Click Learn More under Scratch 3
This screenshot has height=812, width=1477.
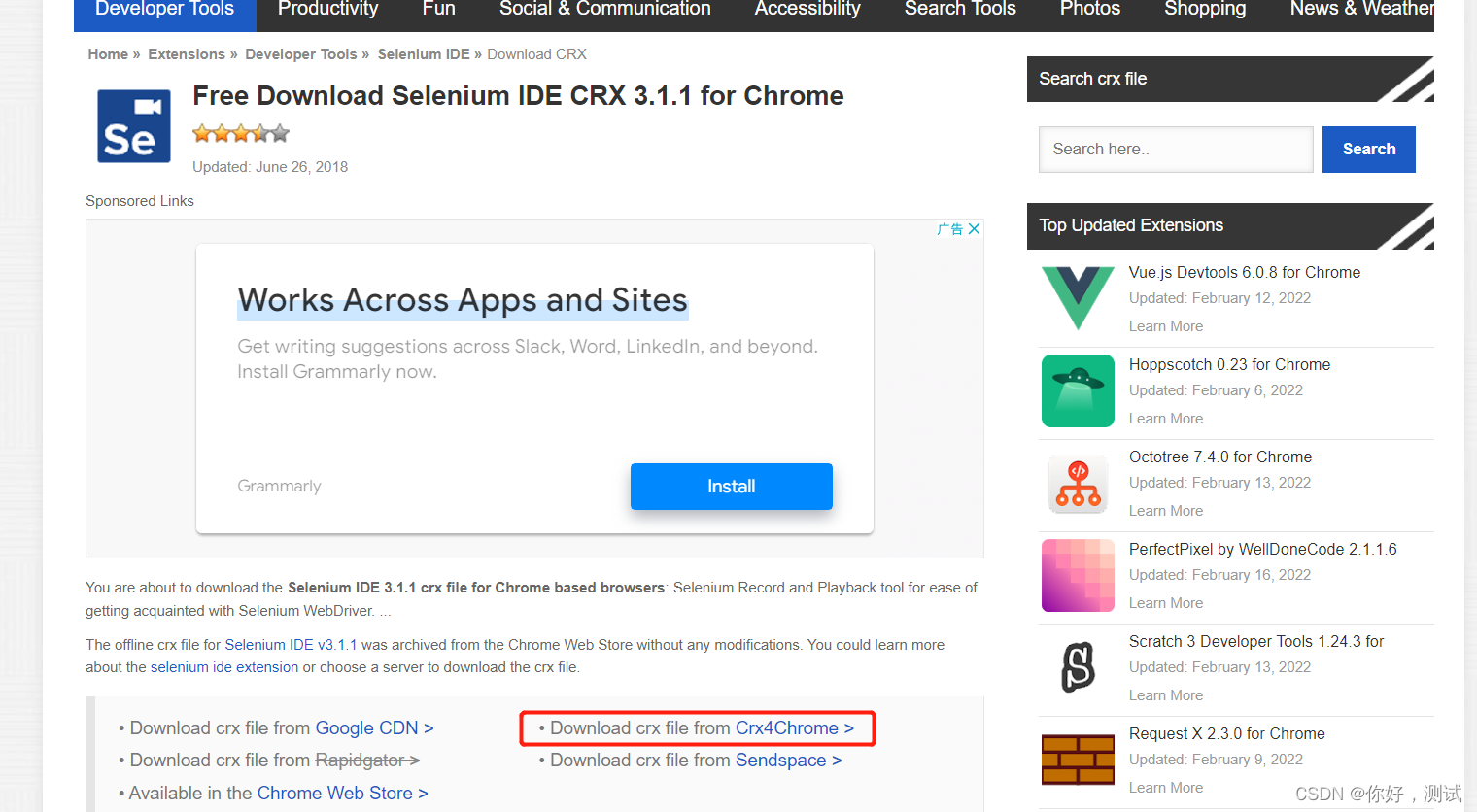click(1166, 695)
